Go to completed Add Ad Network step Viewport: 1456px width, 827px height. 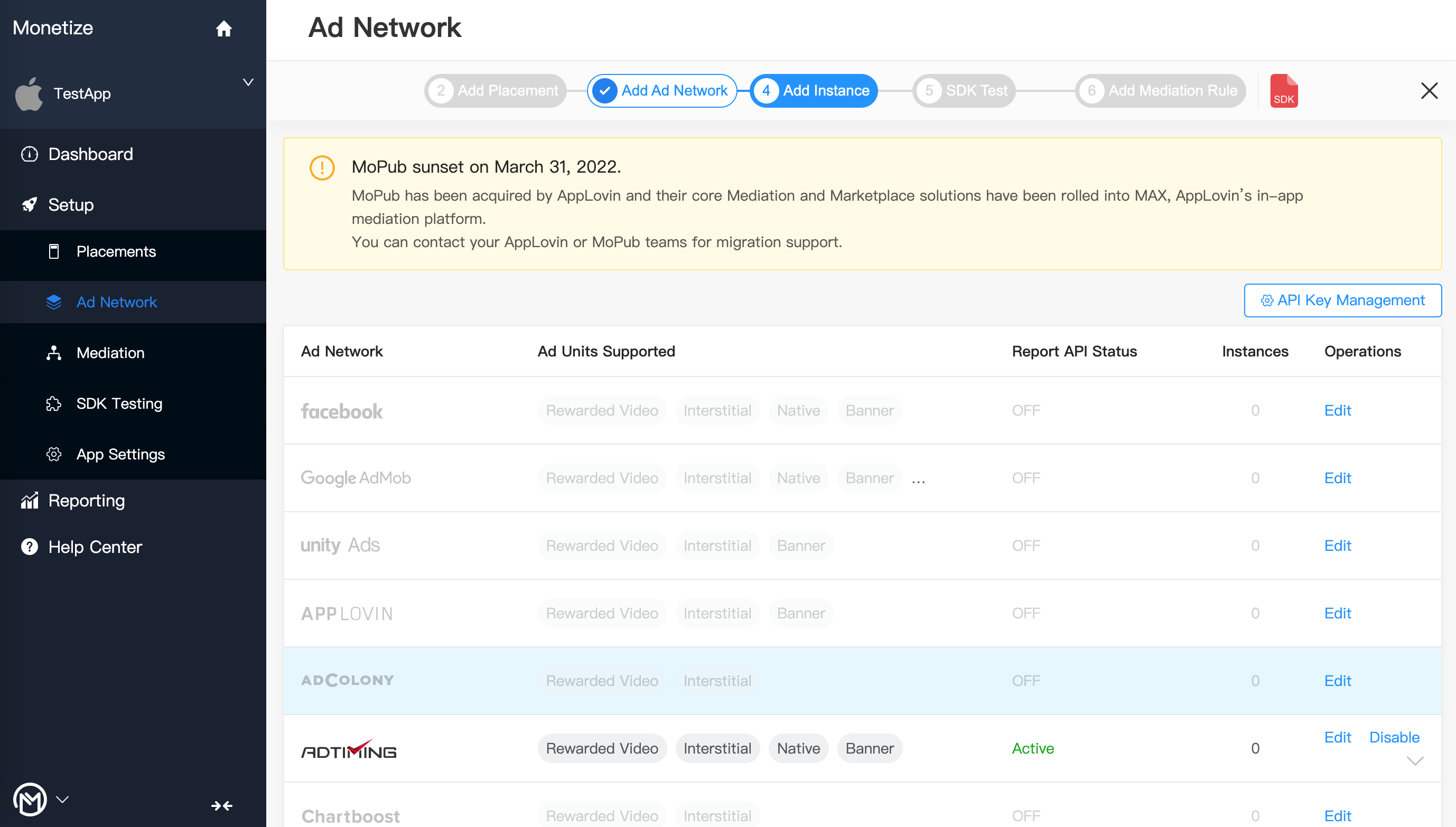662,90
